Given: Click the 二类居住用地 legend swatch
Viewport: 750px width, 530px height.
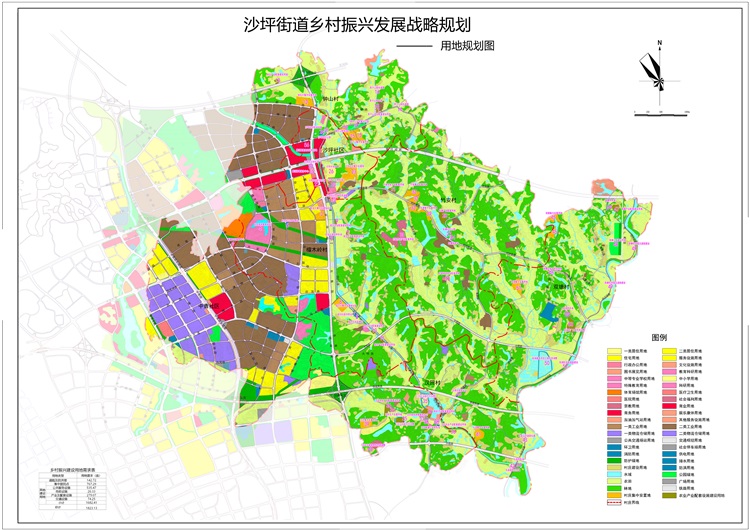Looking at the screenshot, I should click(669, 351).
